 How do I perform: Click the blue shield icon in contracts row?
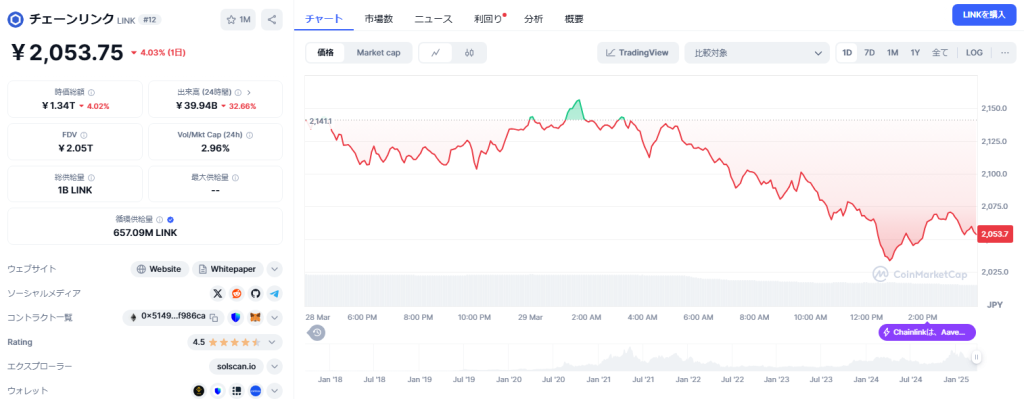236,318
